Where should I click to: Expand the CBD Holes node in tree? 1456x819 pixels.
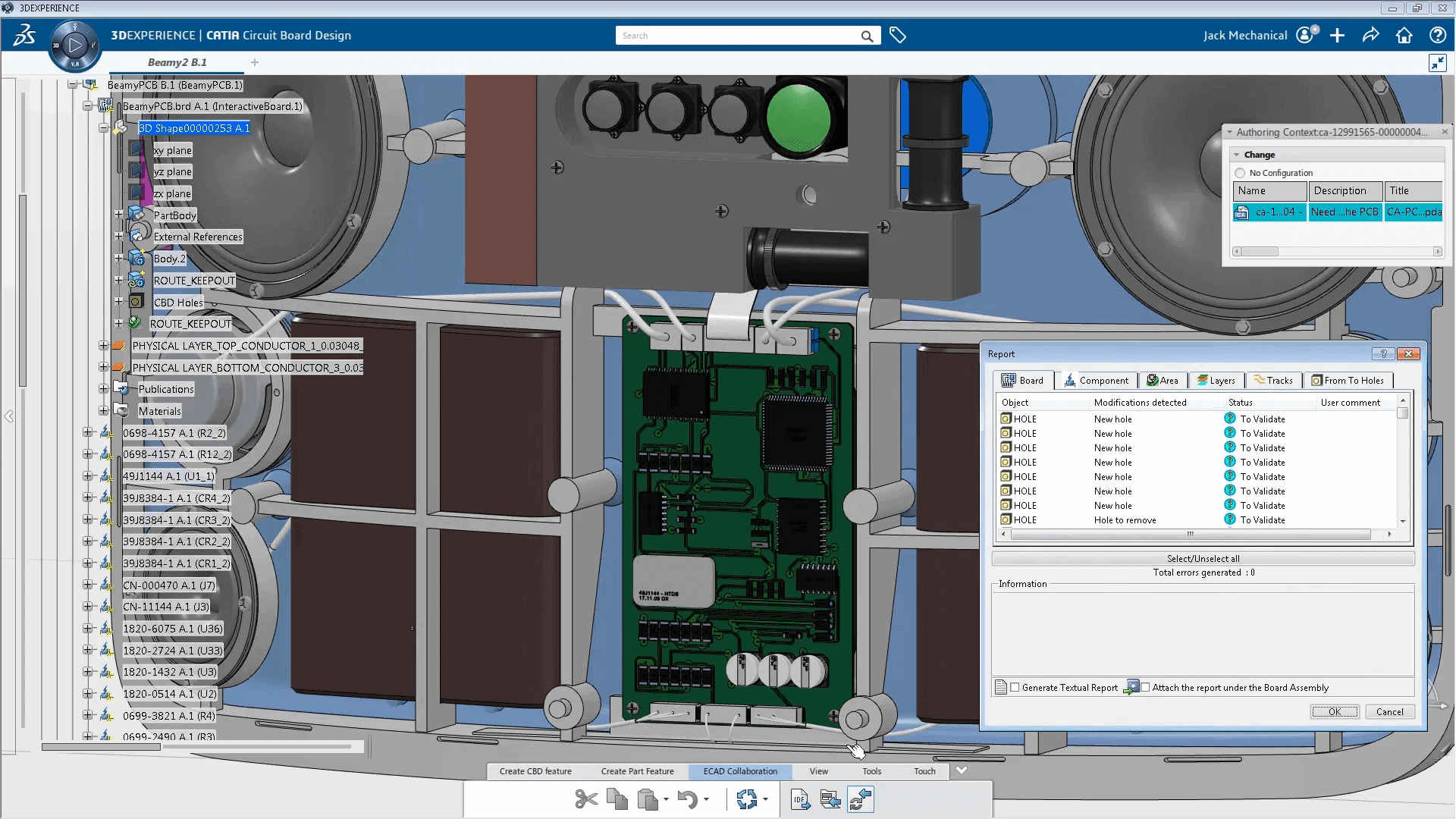click(118, 301)
